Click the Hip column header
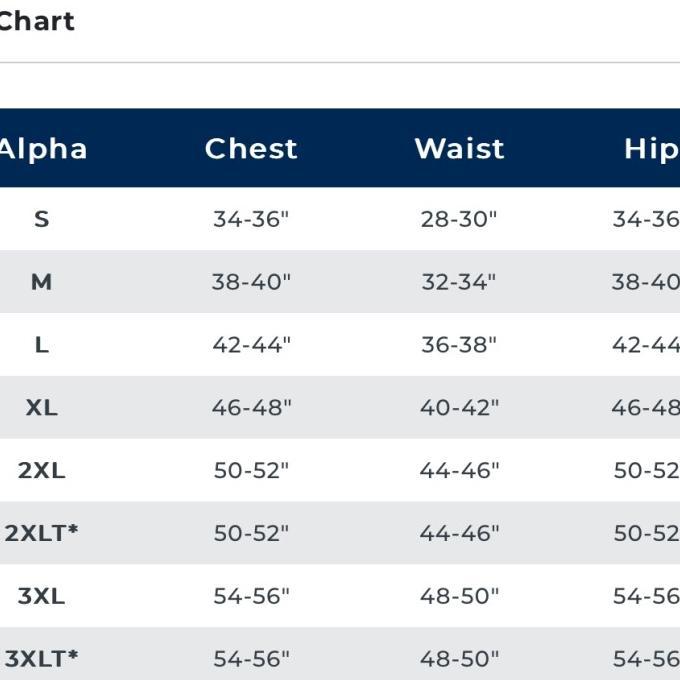 pos(652,150)
